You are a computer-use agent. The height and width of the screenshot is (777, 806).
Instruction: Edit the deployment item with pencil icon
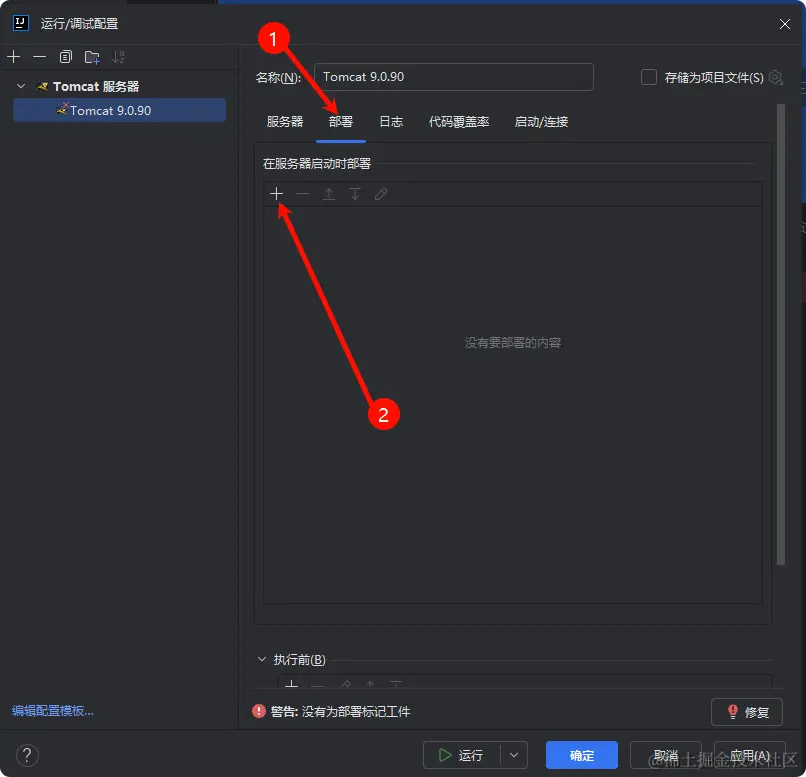381,194
